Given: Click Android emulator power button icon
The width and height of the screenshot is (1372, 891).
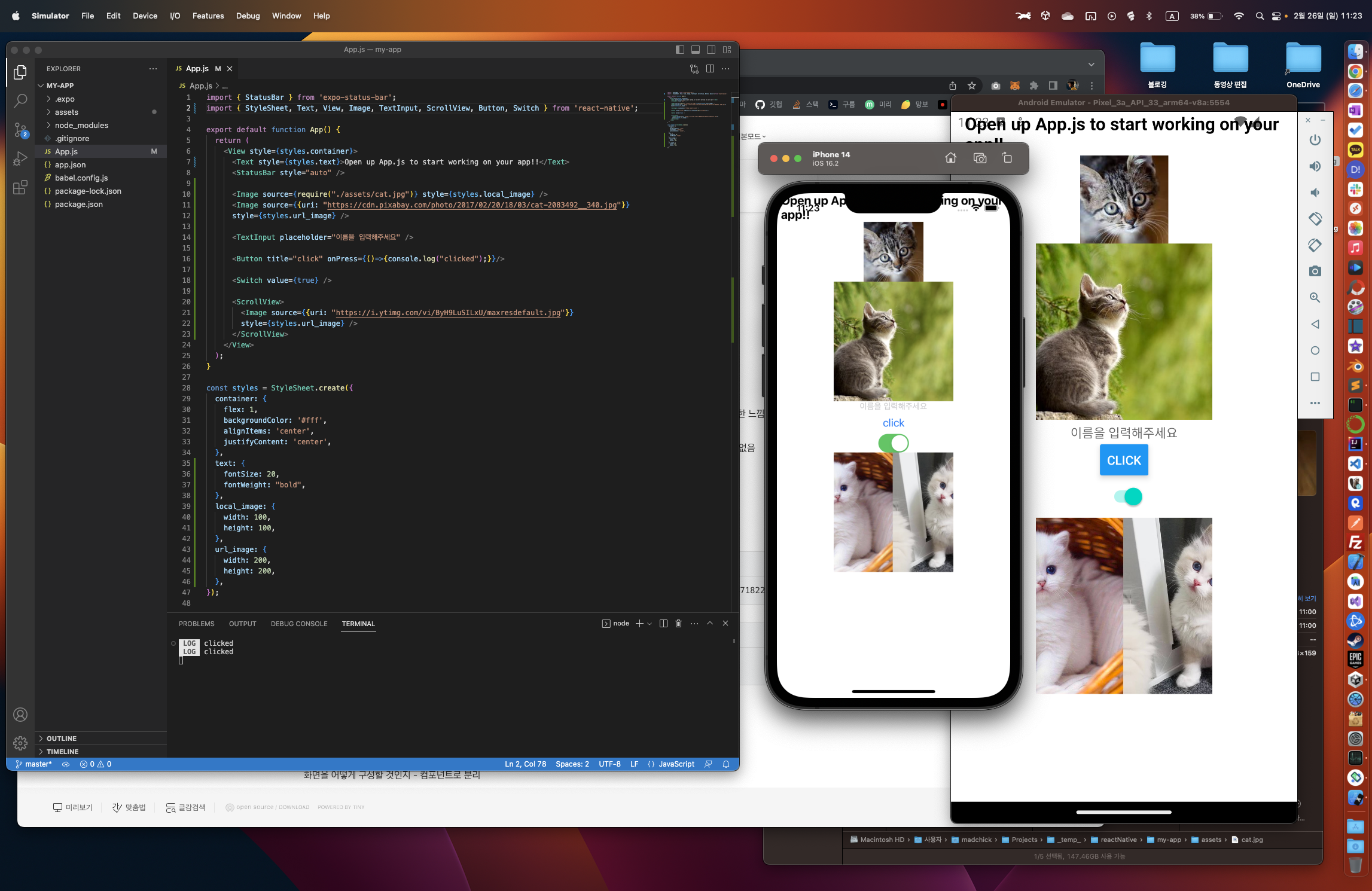Looking at the screenshot, I should point(1315,140).
